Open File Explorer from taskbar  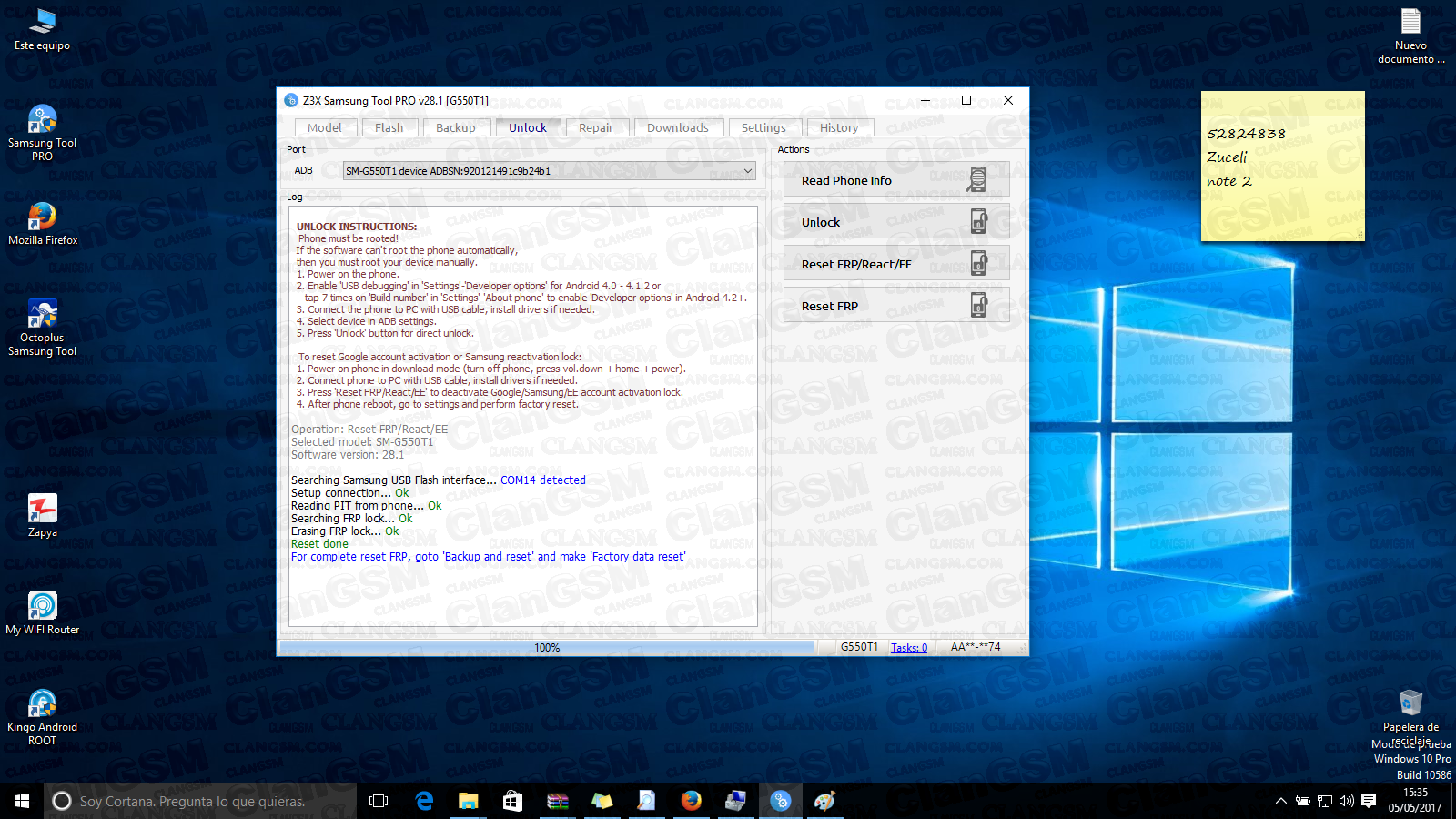(468, 801)
